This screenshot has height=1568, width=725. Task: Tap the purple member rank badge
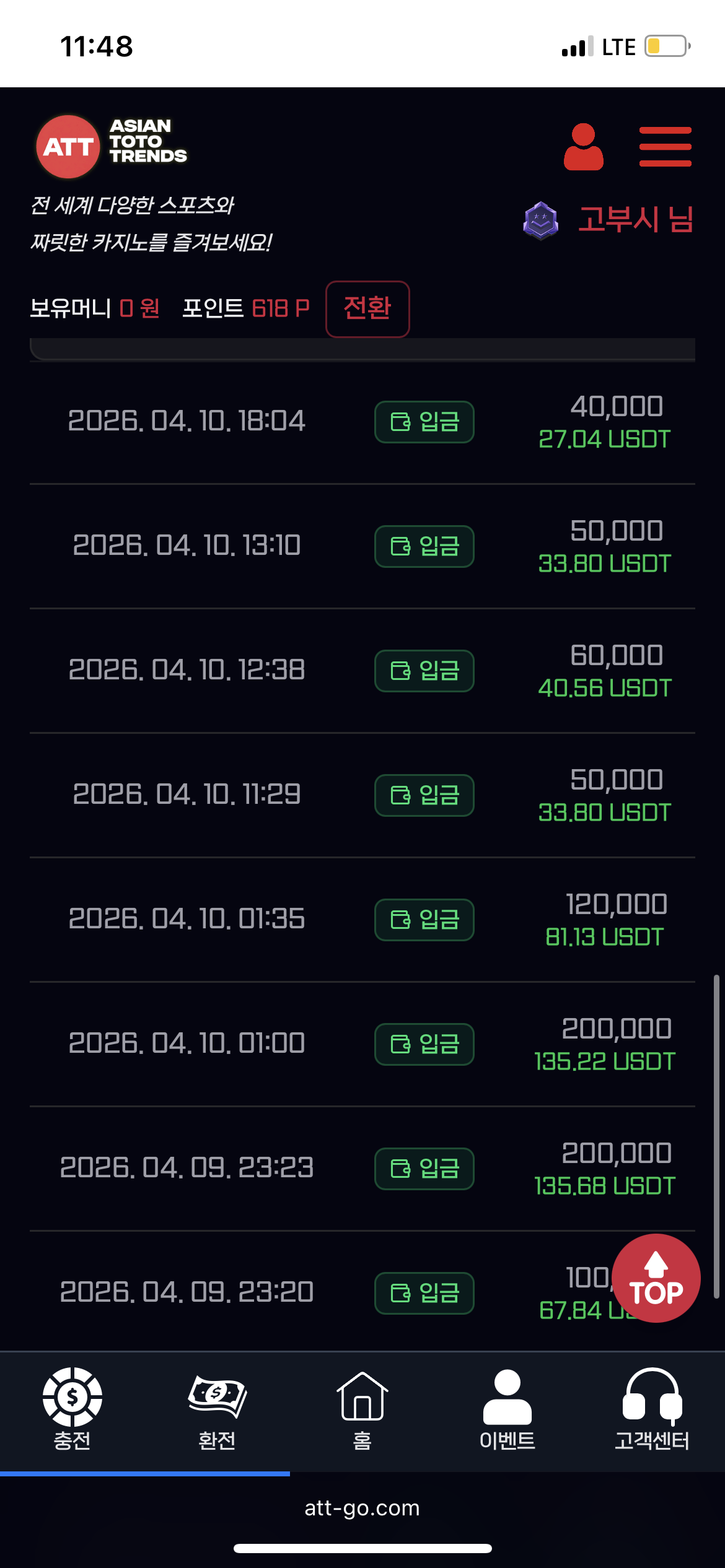point(540,220)
